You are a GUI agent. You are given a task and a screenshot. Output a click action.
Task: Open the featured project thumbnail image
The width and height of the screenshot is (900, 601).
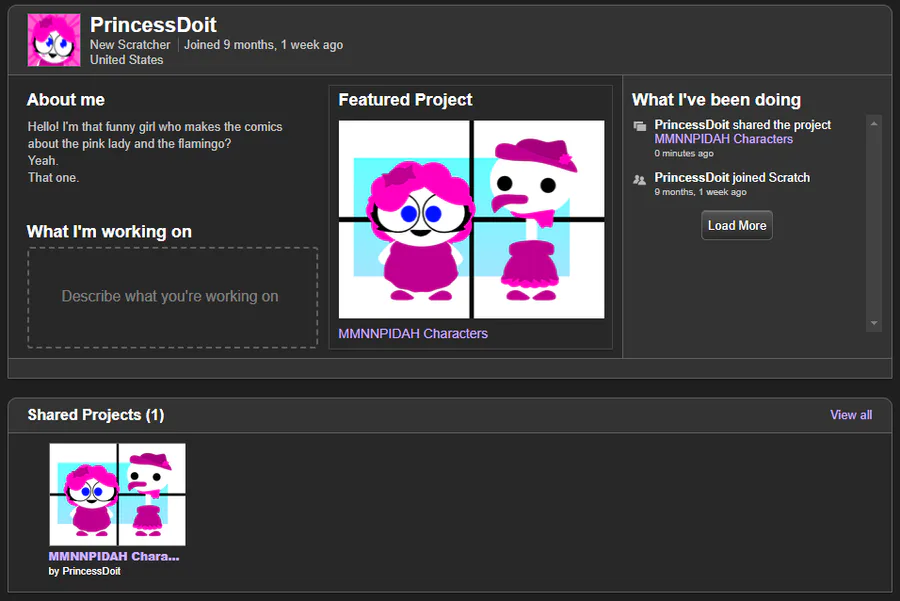[x=471, y=219]
